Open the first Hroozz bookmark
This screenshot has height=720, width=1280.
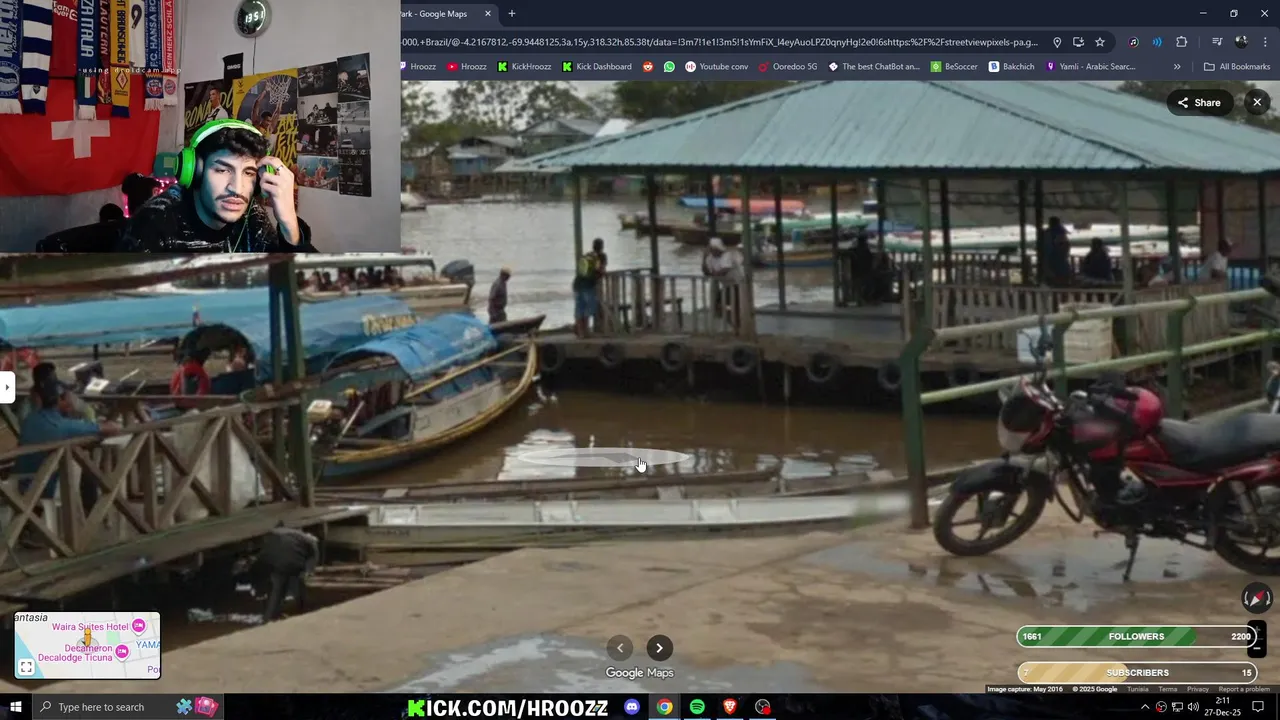coord(420,67)
